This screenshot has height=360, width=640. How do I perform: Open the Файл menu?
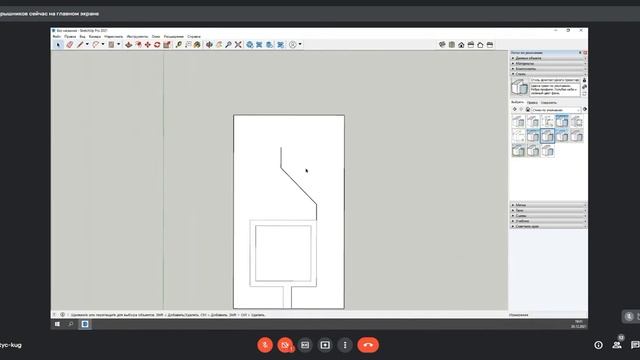pyautogui.click(x=57, y=36)
